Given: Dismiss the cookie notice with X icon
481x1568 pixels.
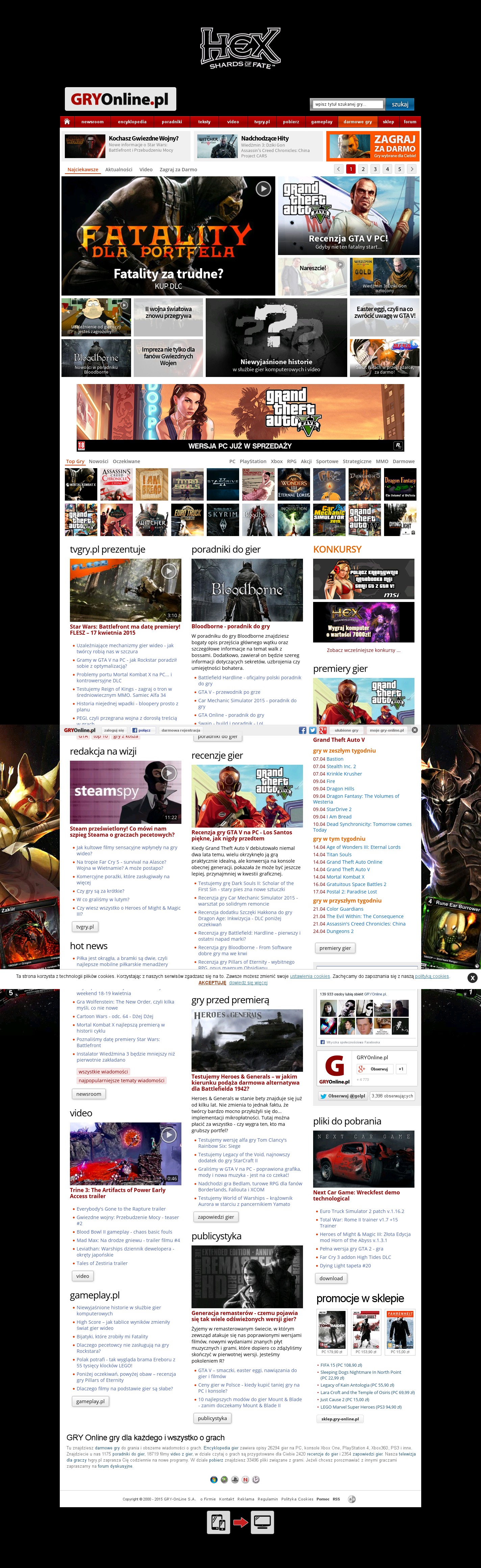Looking at the screenshot, I should (x=472, y=978).
